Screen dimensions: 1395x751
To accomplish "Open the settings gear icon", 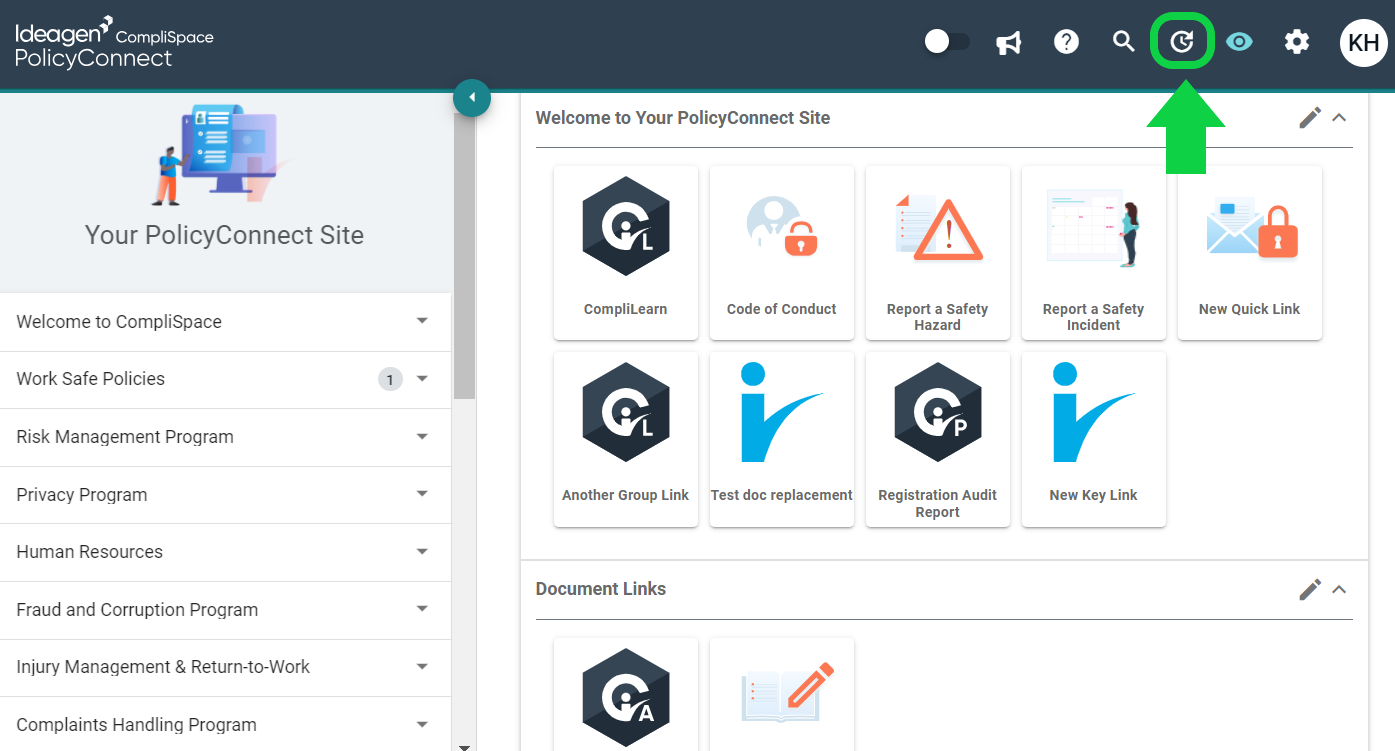I will coord(1297,42).
